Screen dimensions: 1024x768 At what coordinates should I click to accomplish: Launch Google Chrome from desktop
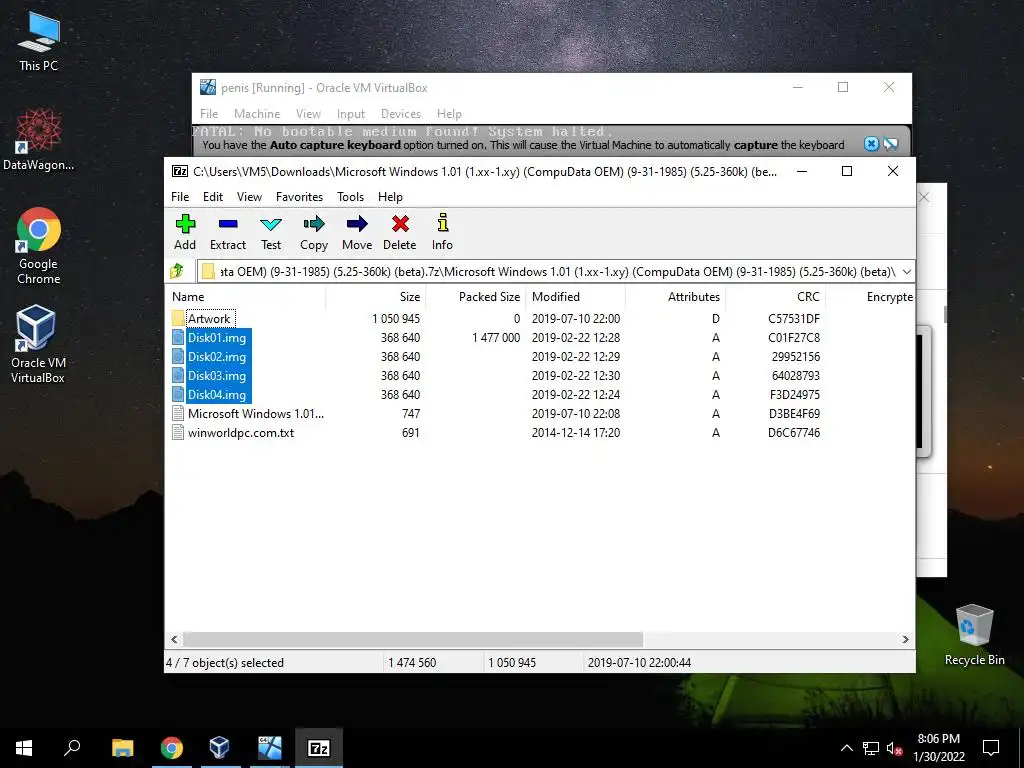click(x=39, y=246)
